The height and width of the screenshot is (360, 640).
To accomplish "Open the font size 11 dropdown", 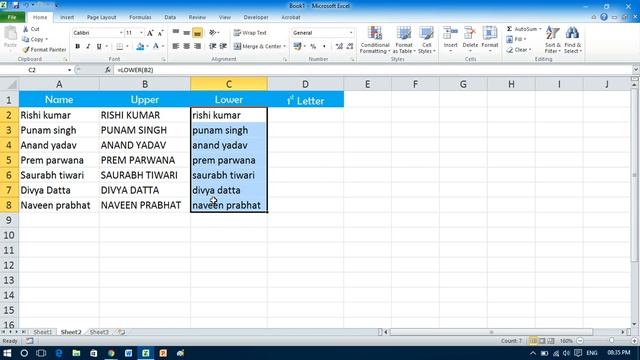I will [141, 33].
